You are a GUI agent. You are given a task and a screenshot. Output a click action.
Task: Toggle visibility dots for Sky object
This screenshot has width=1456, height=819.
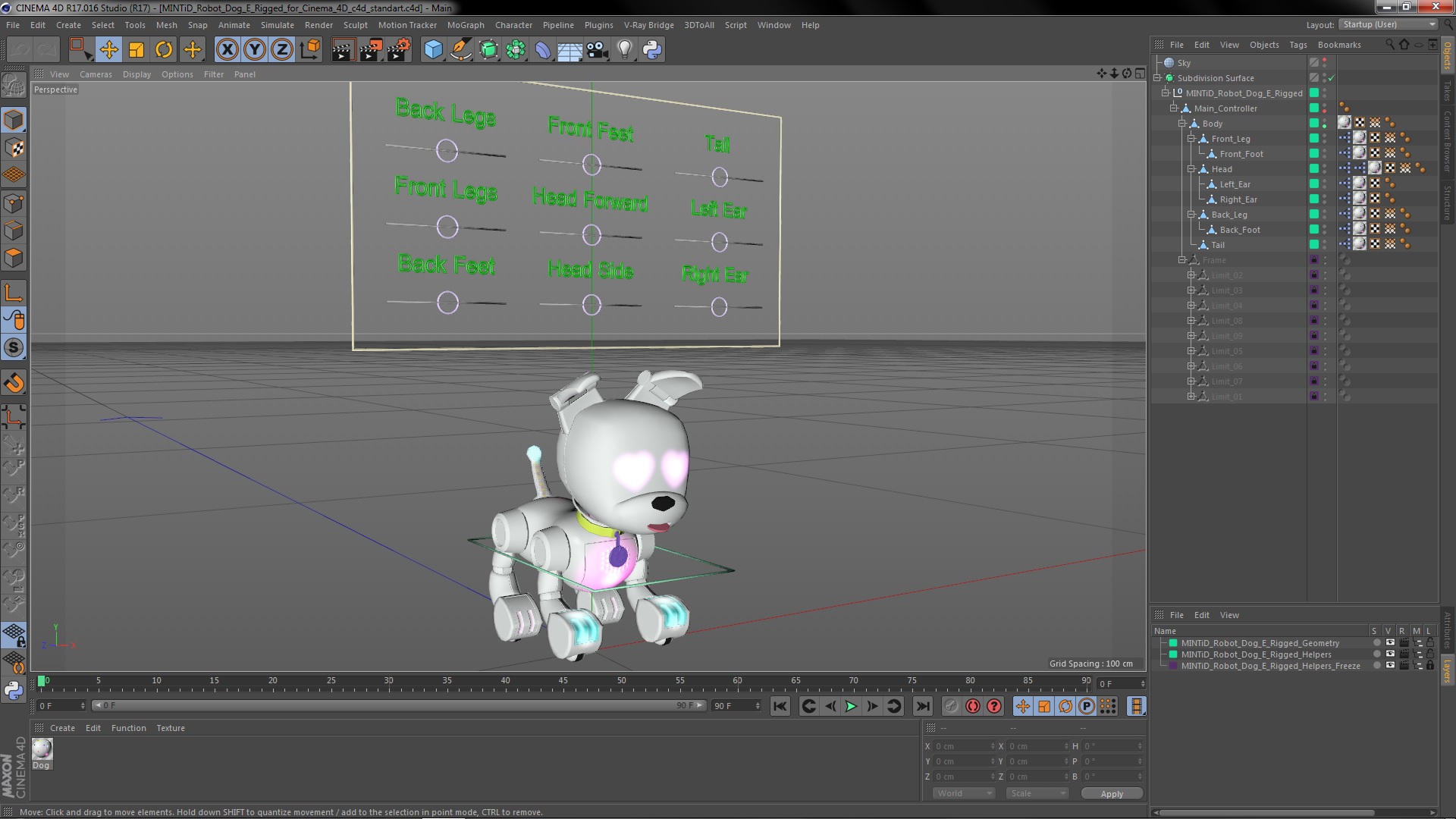pos(1325,63)
